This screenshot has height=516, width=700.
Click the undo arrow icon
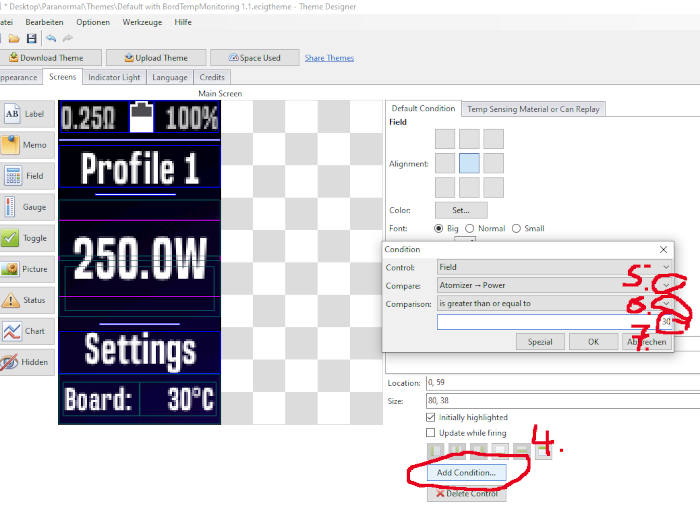click(x=51, y=38)
